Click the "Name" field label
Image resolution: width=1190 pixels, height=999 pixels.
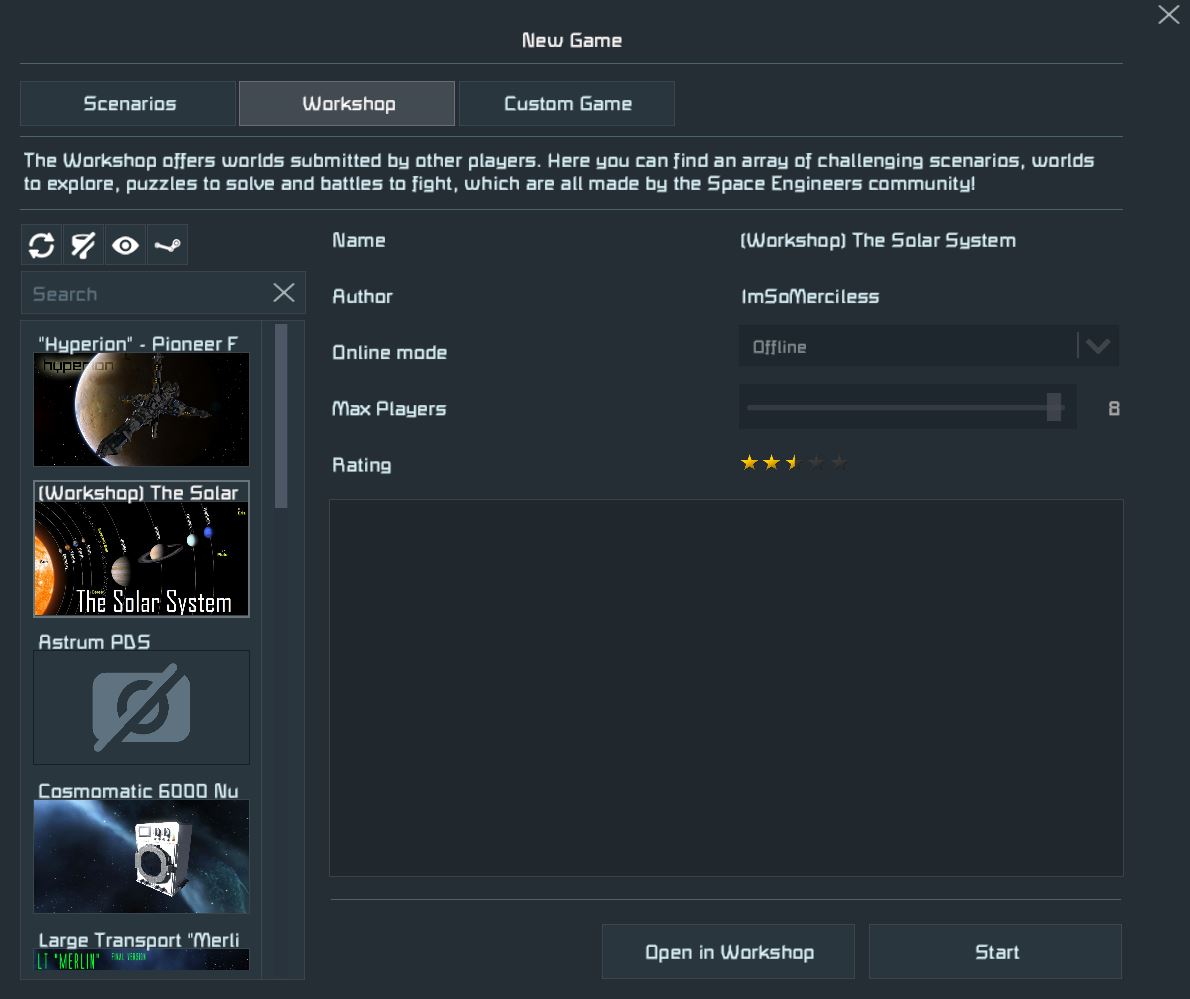[x=359, y=241]
